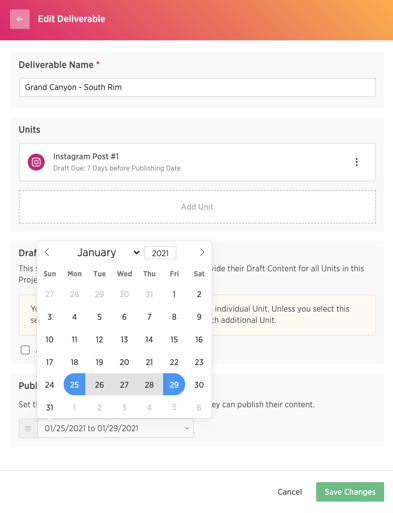Toggle the checkbox in the Draft section
Image resolution: width=393 pixels, height=513 pixels.
pyautogui.click(x=25, y=350)
